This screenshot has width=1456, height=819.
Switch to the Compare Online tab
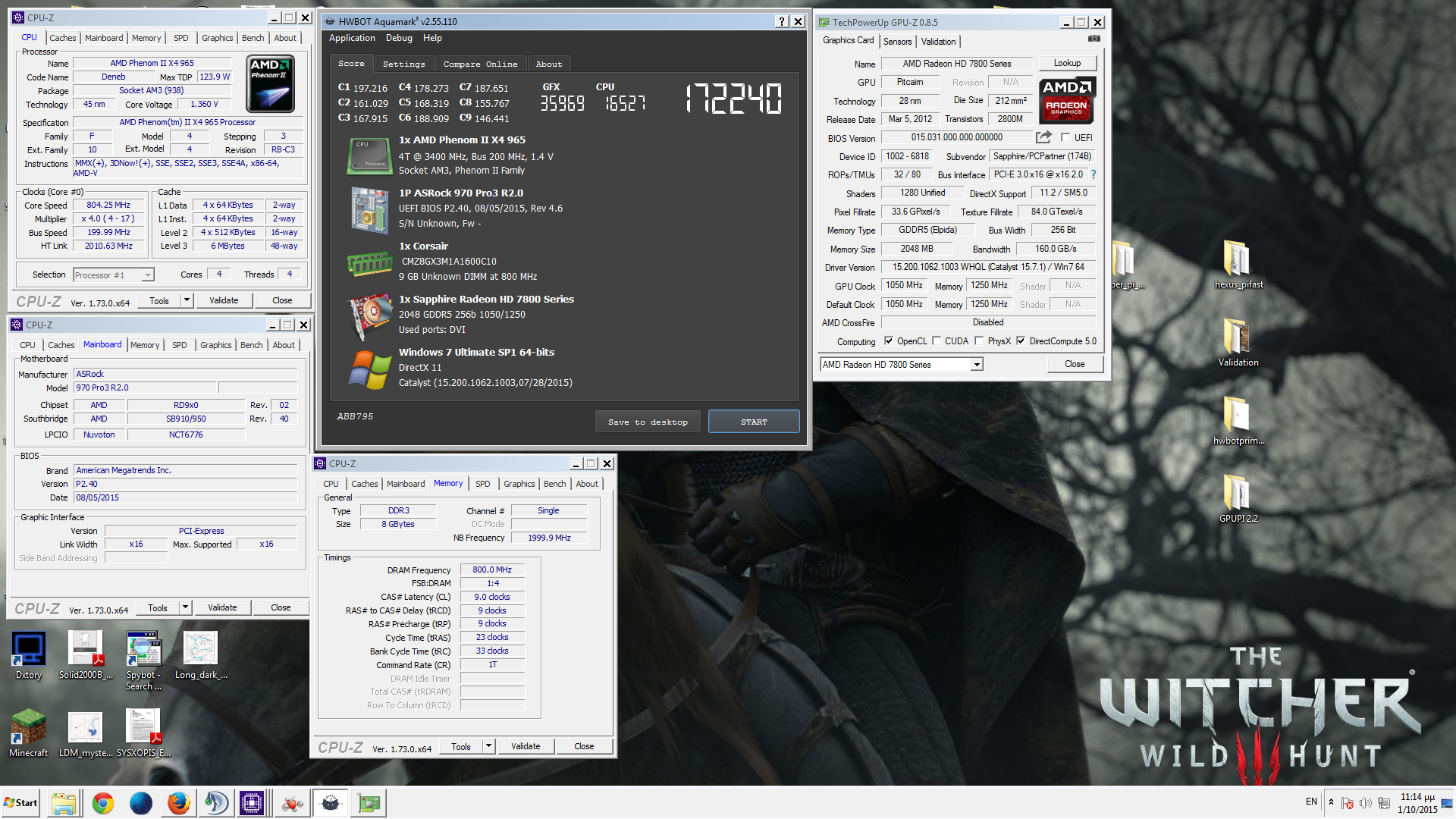480,64
